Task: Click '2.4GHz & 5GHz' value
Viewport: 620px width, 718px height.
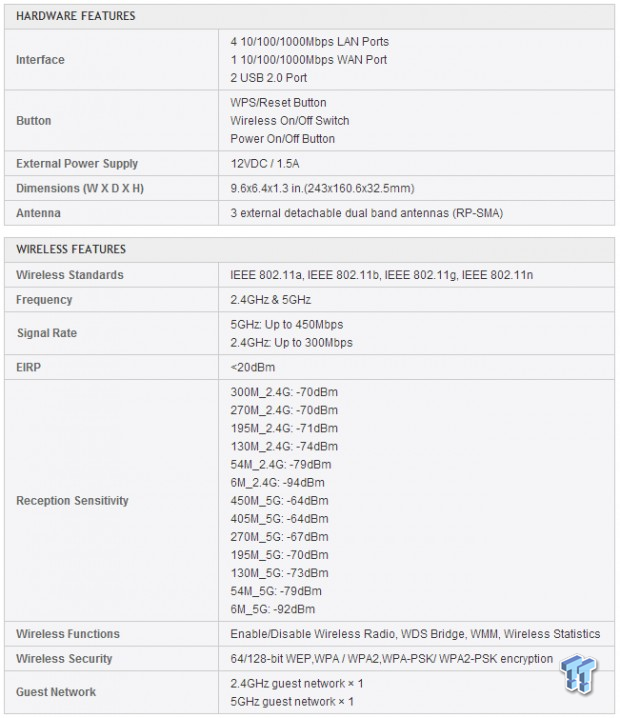Action: 271,299
